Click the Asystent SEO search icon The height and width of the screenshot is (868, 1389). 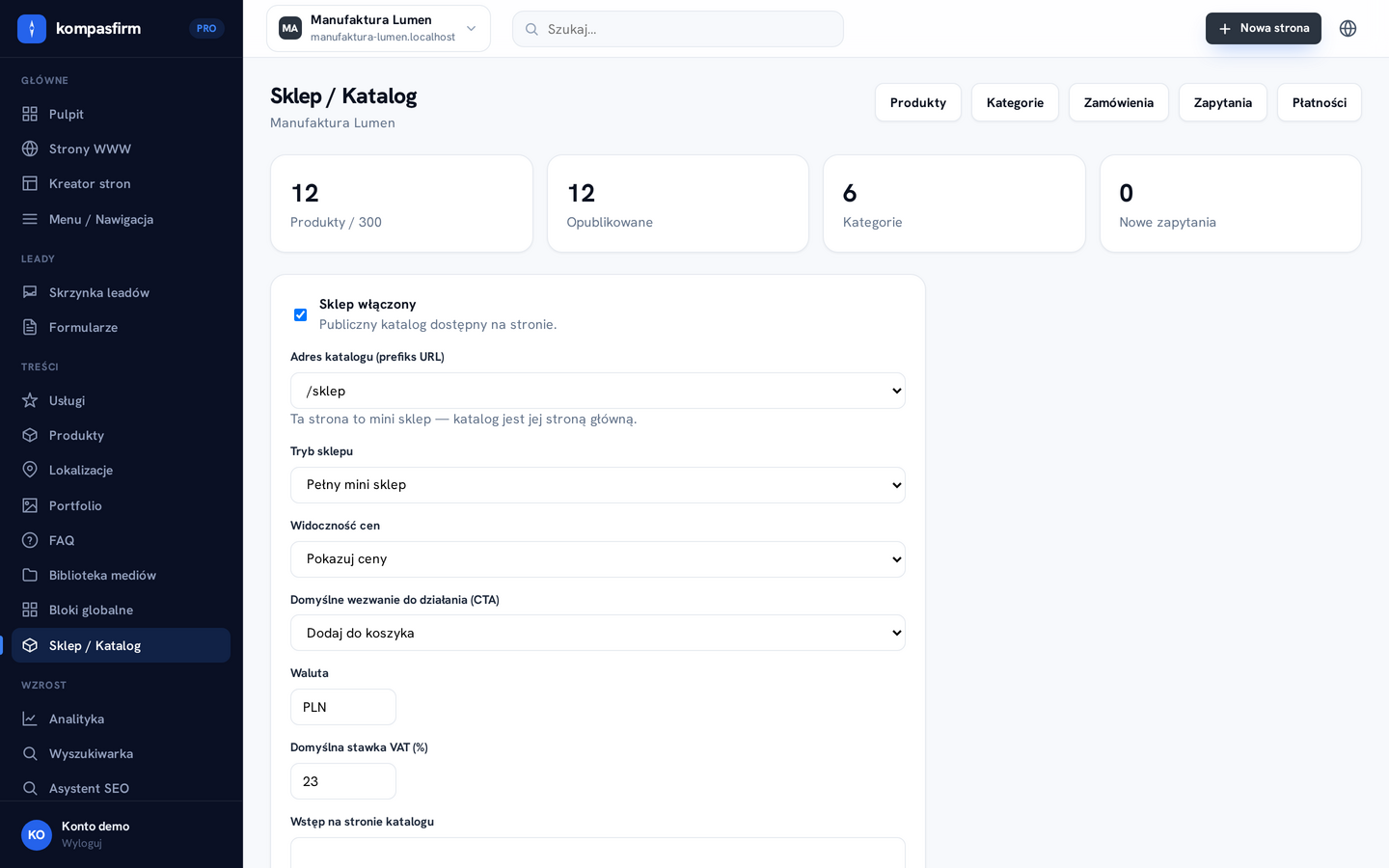tap(30, 788)
